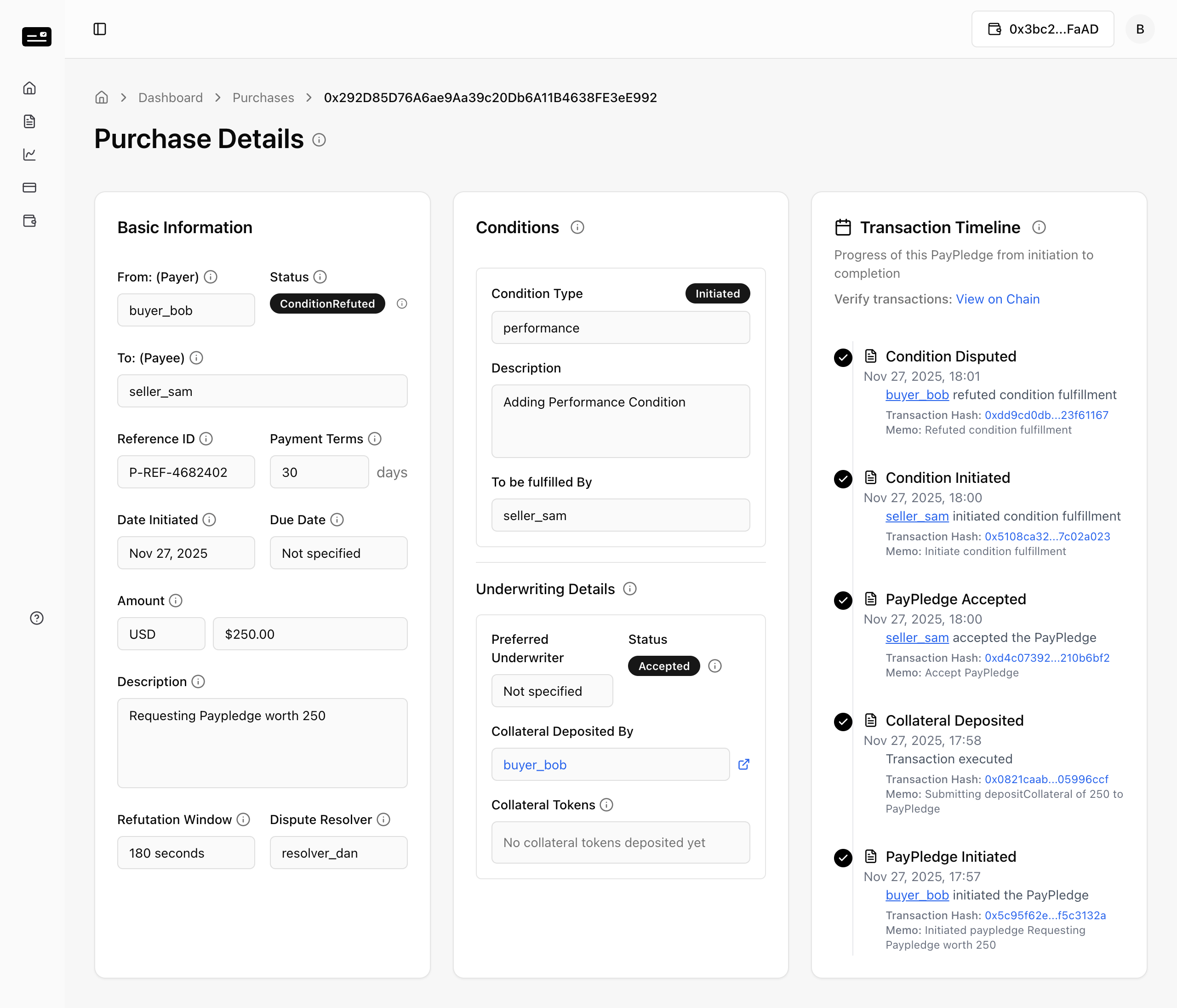The height and width of the screenshot is (1008, 1177).
Task: Open View on Chain link
Action: point(998,299)
